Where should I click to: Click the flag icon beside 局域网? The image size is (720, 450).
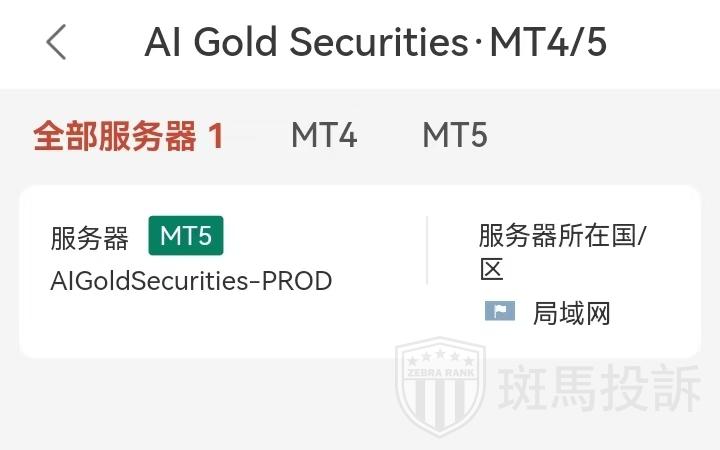[499, 312]
